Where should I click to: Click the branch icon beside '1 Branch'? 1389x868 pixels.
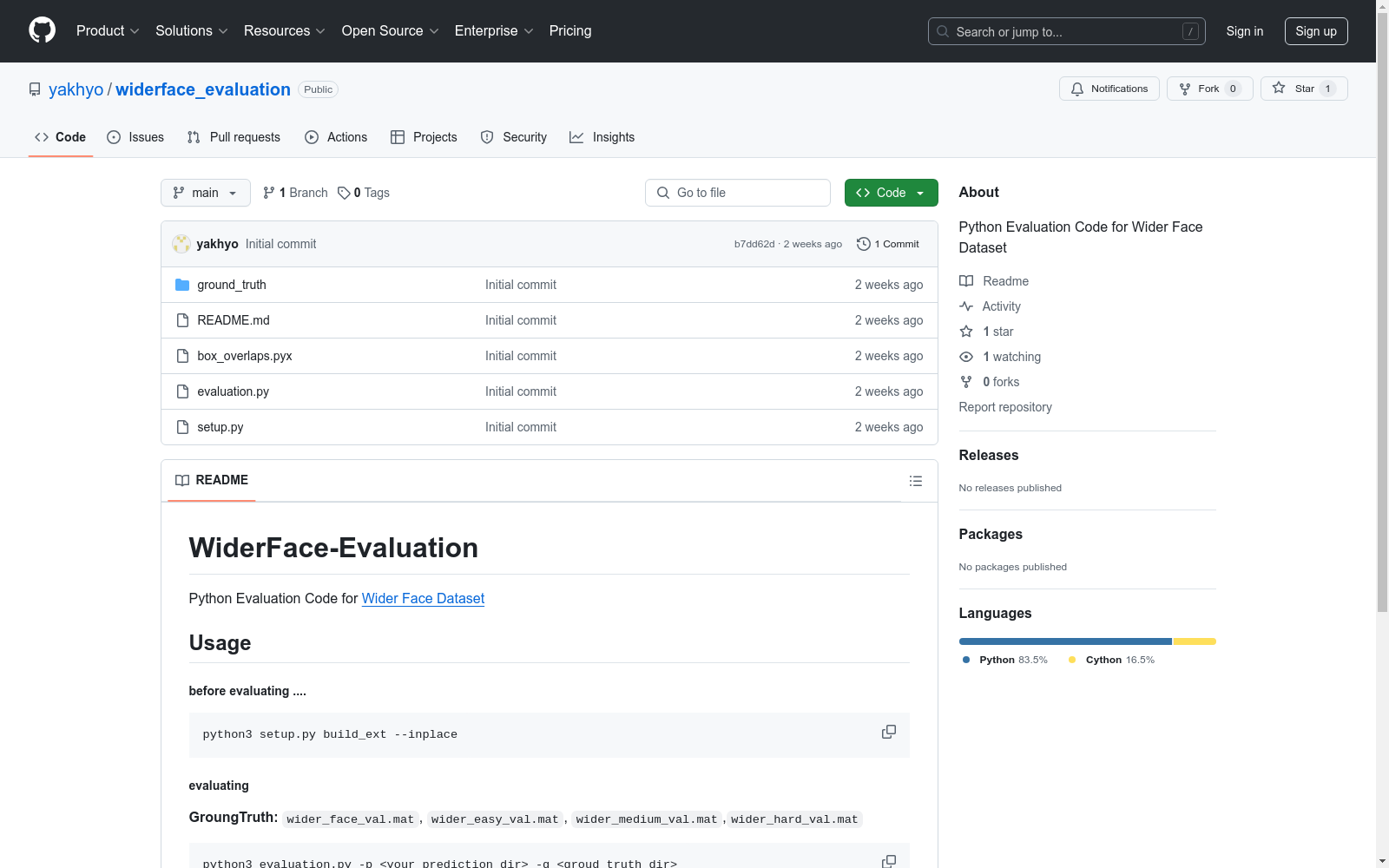pos(269,193)
